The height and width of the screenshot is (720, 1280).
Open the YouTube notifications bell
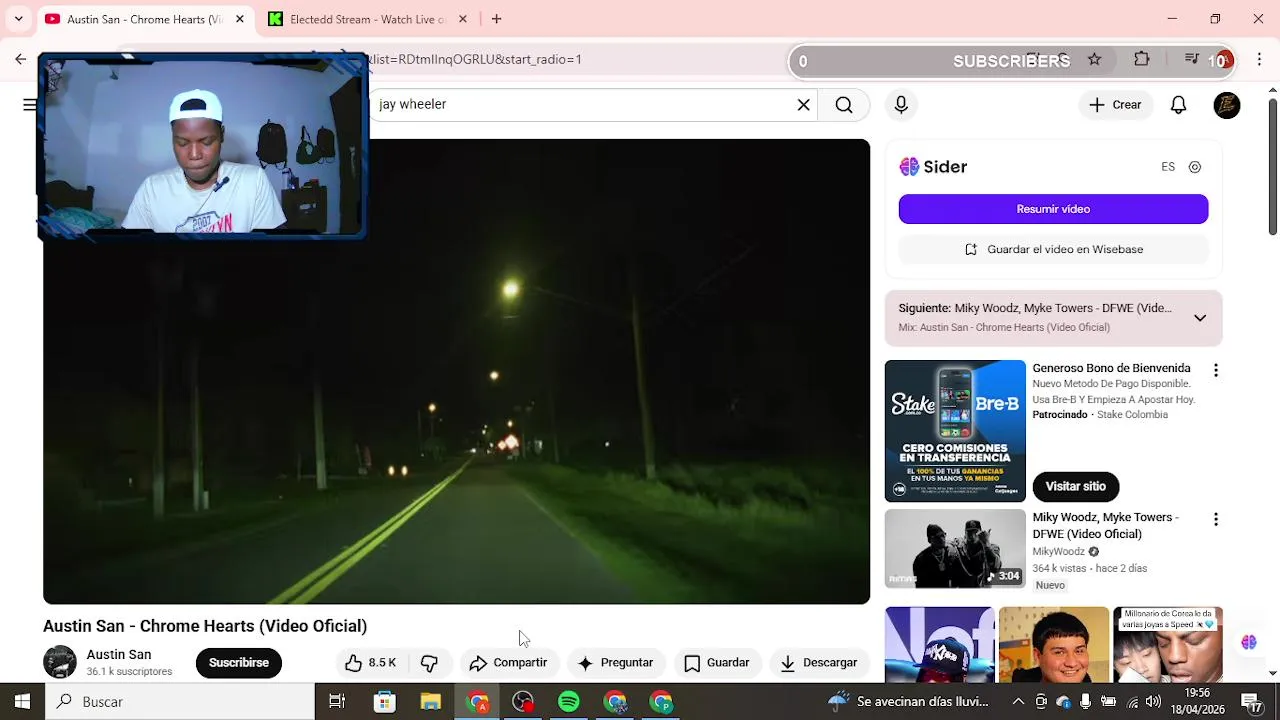pos(1179,105)
